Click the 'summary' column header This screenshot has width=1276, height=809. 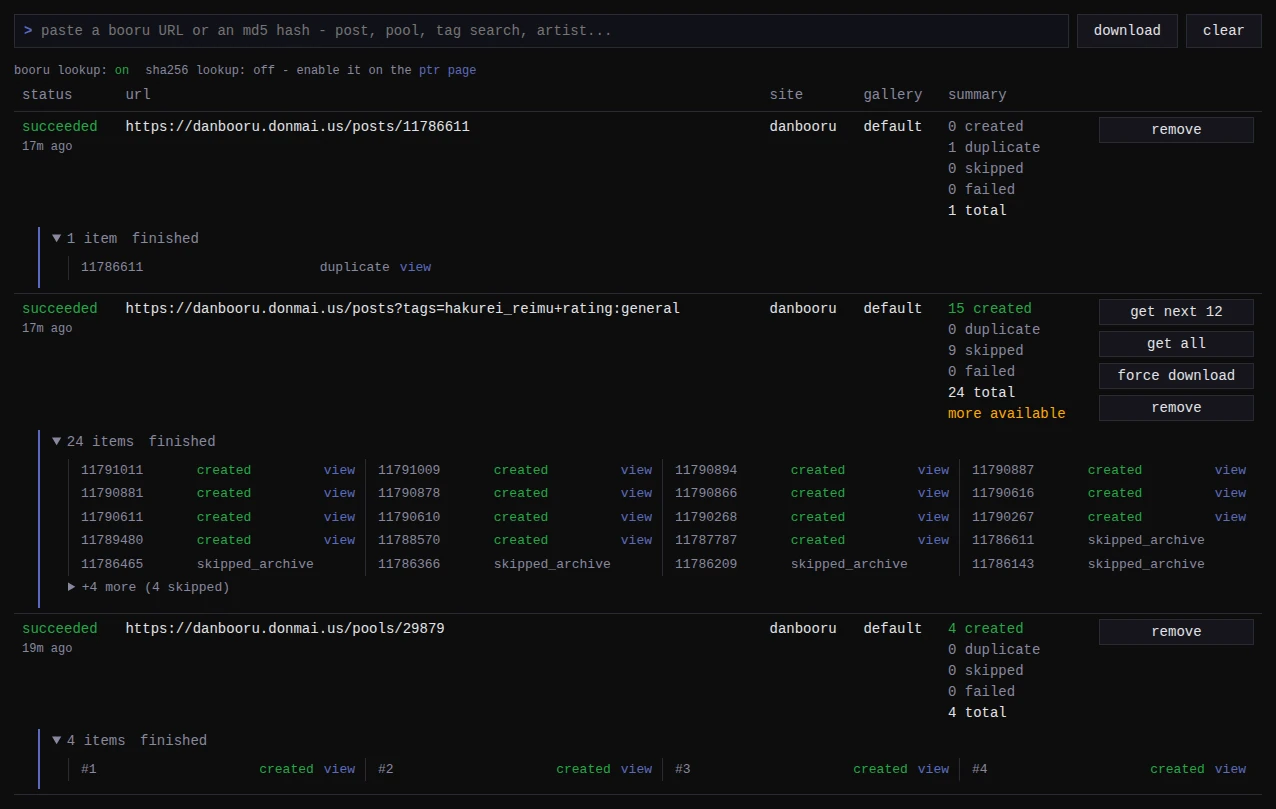pyautogui.click(x=977, y=95)
